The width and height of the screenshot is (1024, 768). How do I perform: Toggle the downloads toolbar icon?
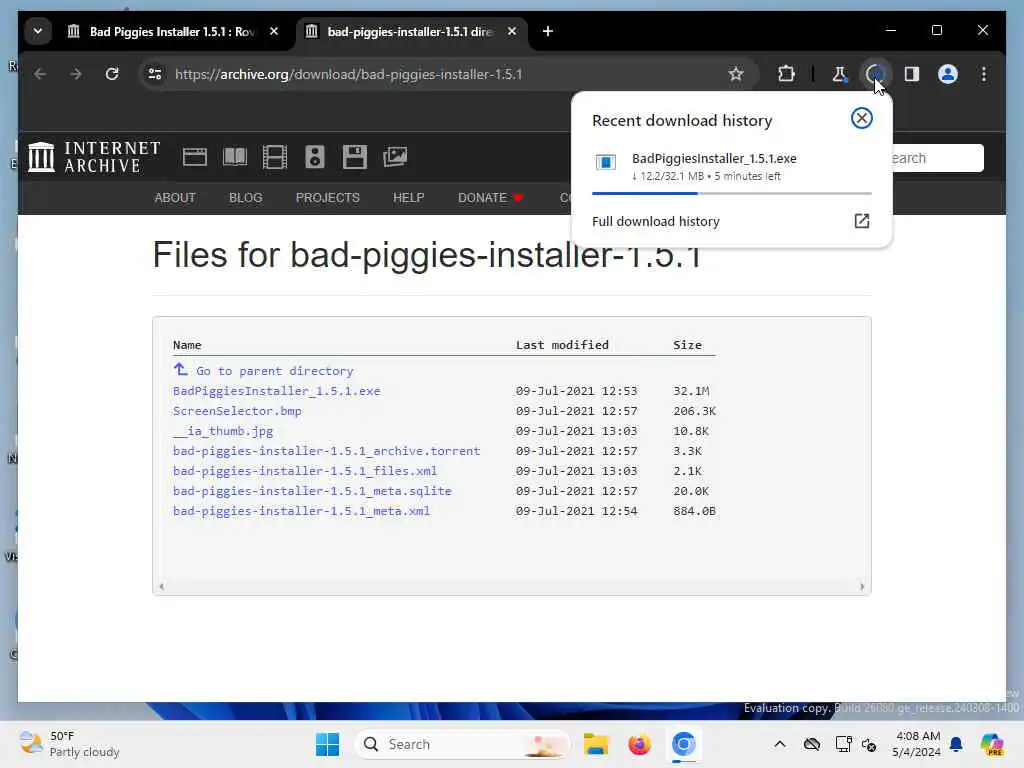[x=875, y=74]
